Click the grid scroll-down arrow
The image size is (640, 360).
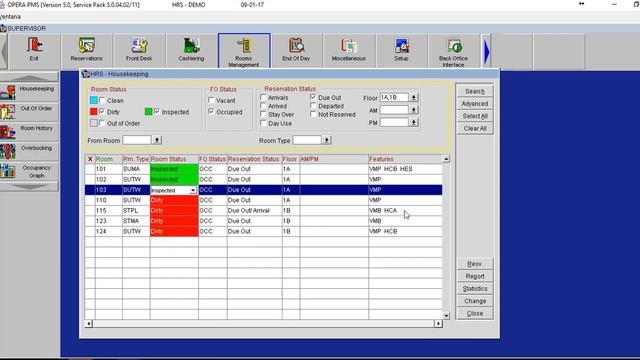point(446,316)
